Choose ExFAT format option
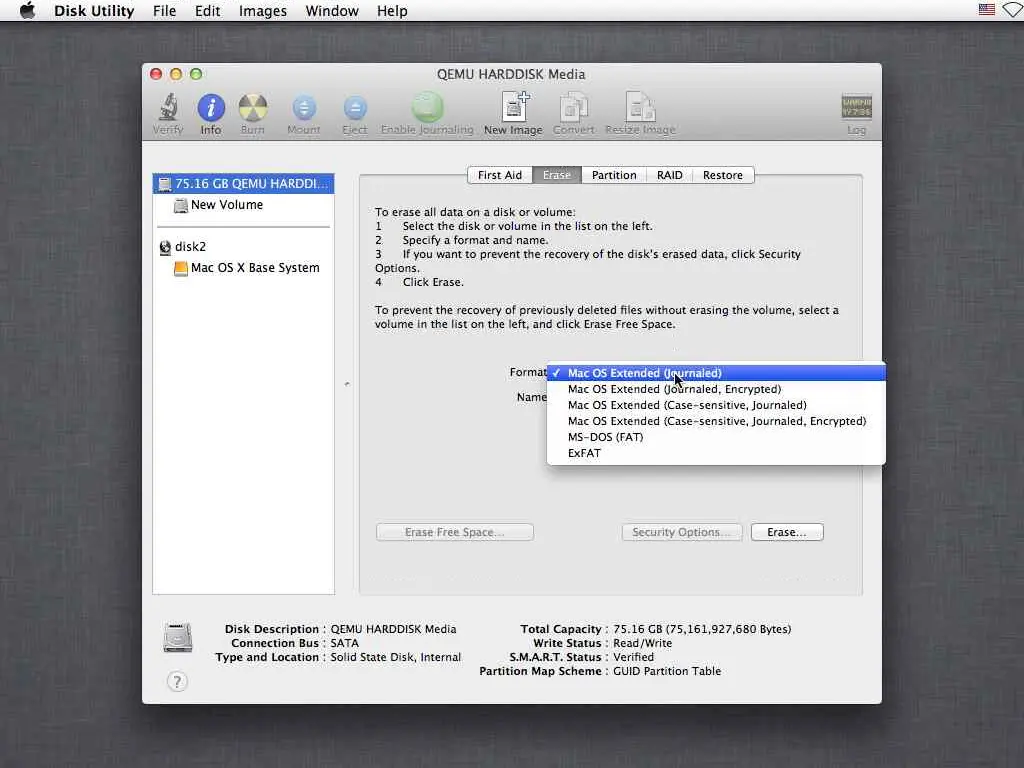This screenshot has width=1024, height=768. click(x=716, y=453)
